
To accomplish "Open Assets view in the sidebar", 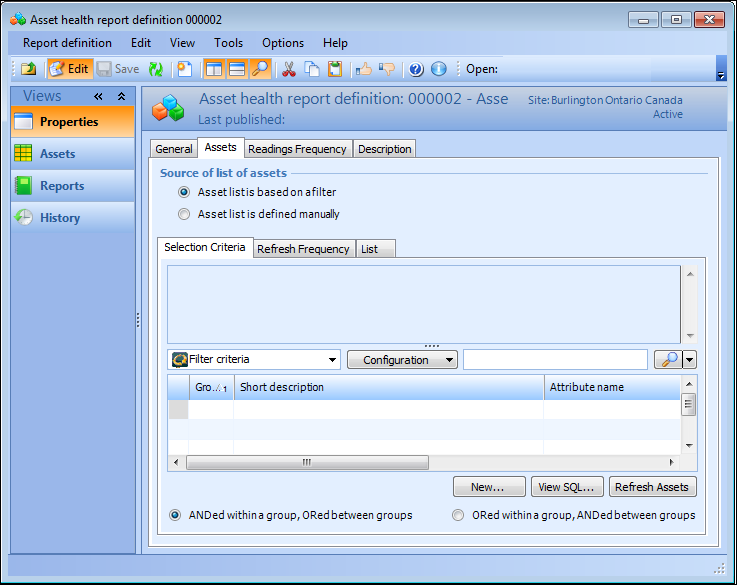I will pos(57,154).
